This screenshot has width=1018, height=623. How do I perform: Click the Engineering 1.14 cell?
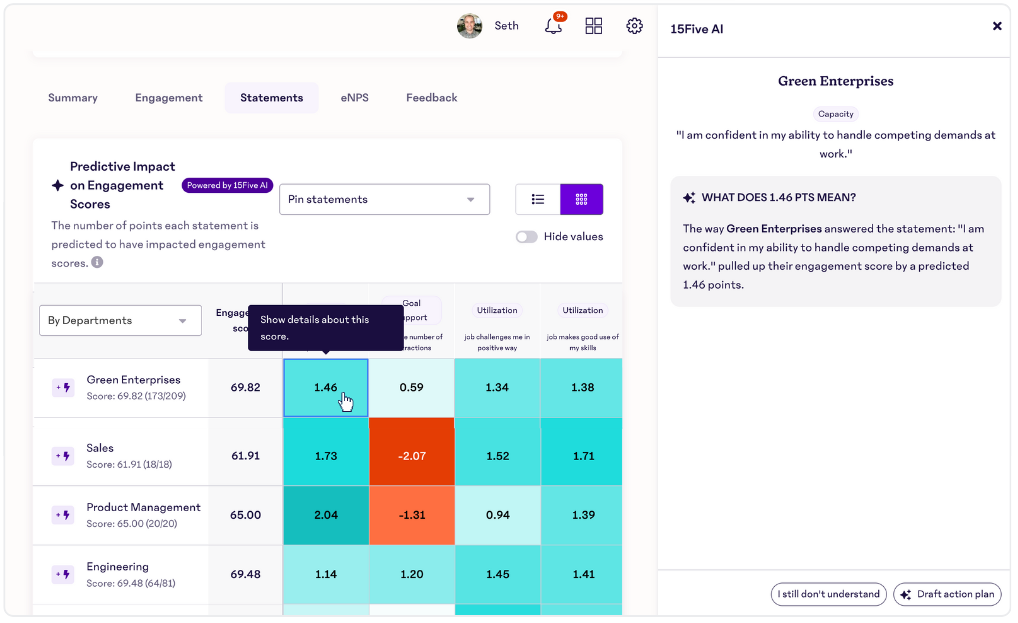[x=326, y=574]
